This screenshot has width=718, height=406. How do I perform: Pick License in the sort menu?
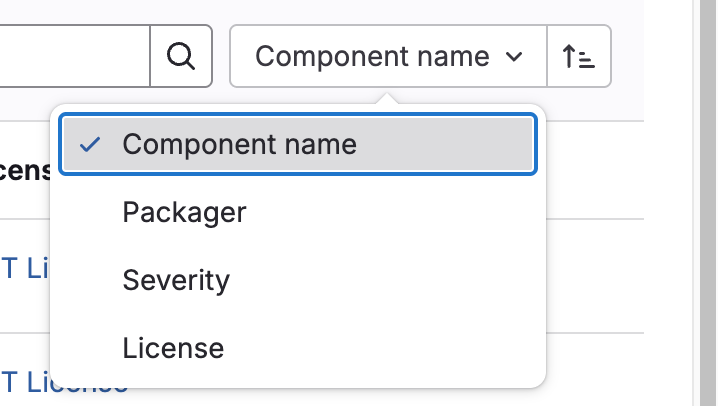pos(298,348)
